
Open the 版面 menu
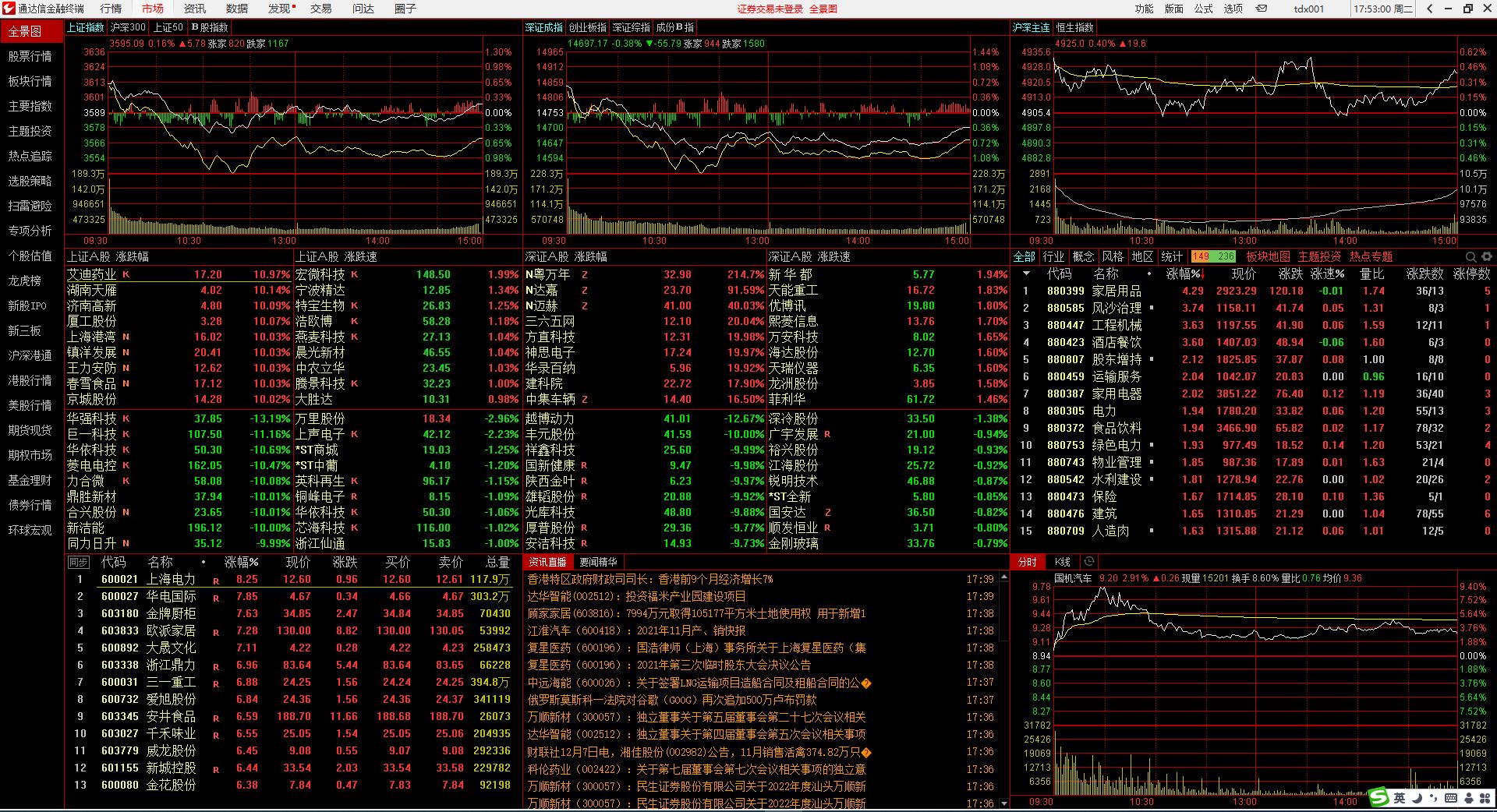coord(1173,9)
